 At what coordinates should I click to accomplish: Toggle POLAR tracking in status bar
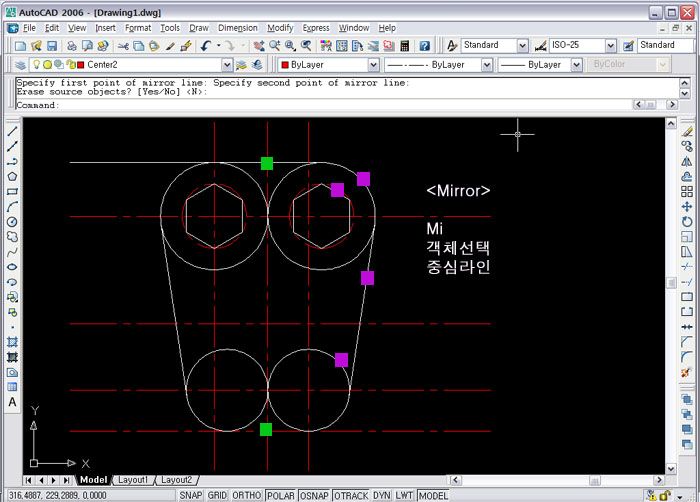pos(281,495)
